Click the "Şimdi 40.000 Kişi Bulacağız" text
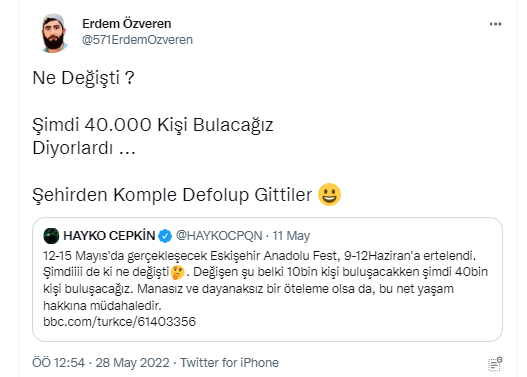 pos(153,125)
